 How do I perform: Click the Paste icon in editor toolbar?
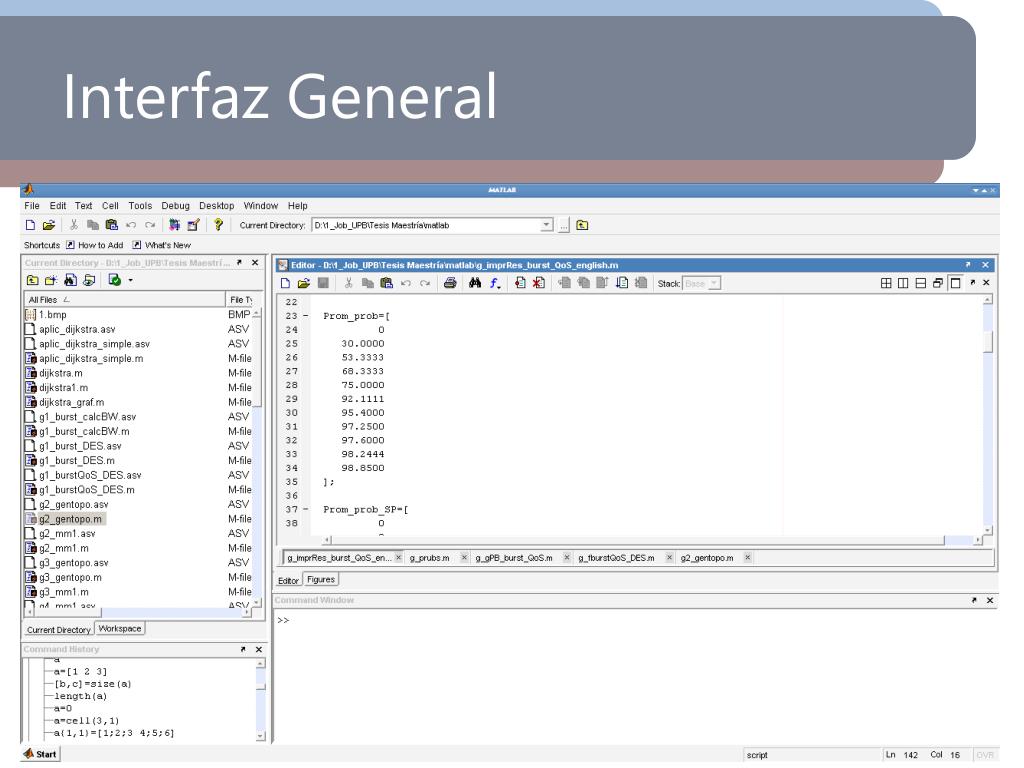coord(387,283)
